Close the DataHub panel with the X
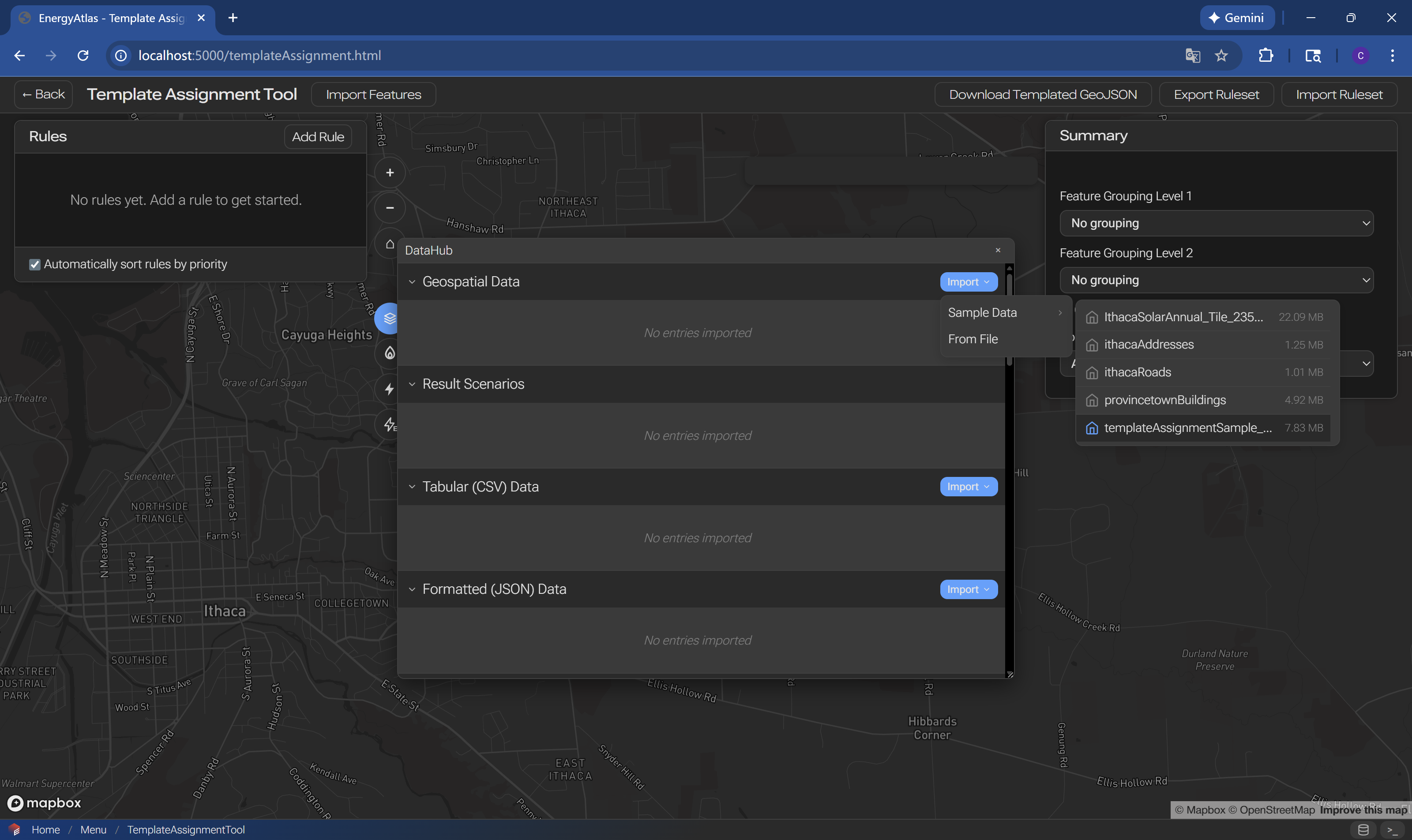 point(998,250)
